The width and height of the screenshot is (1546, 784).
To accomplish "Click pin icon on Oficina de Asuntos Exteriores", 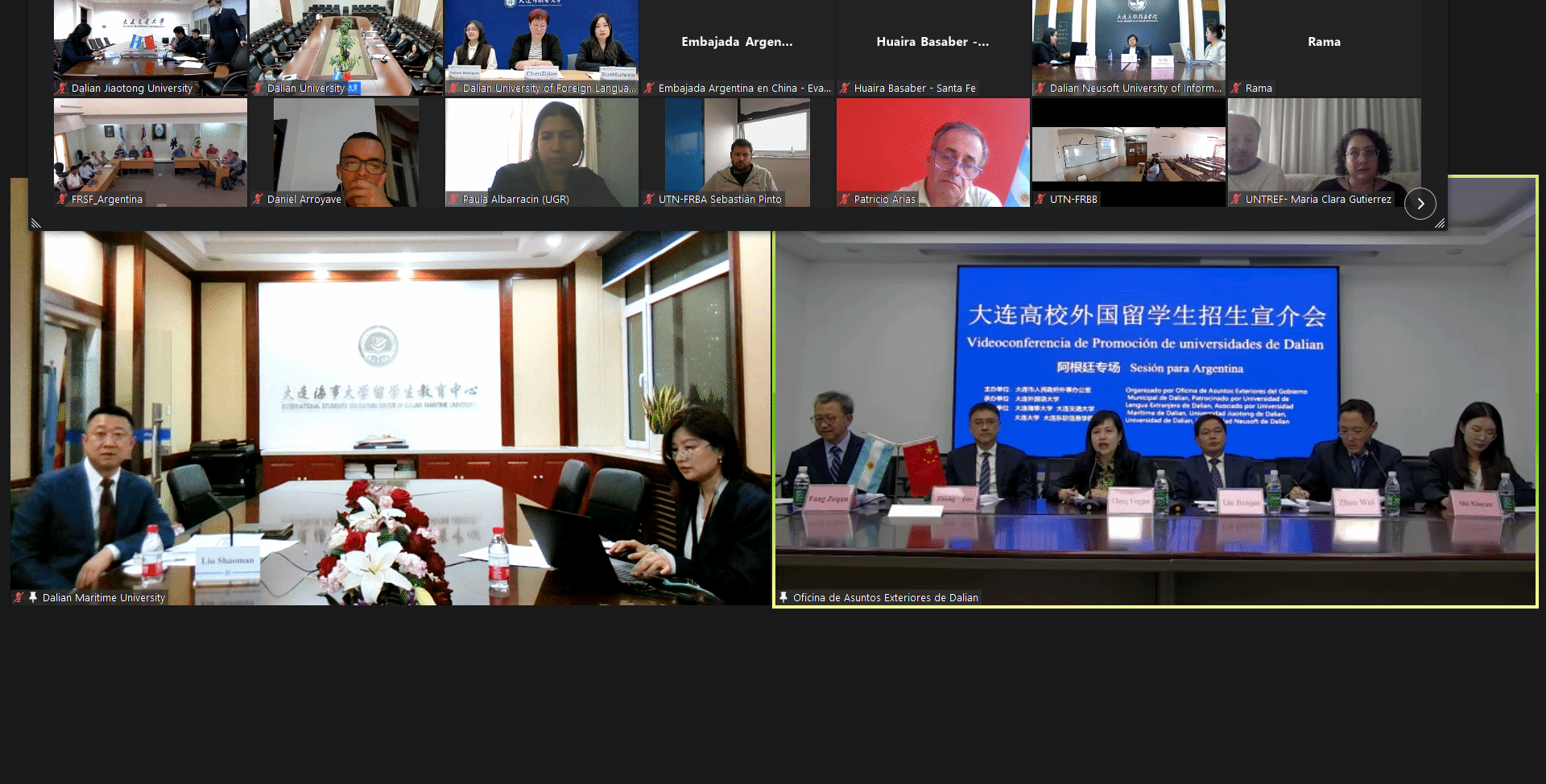I will [783, 597].
